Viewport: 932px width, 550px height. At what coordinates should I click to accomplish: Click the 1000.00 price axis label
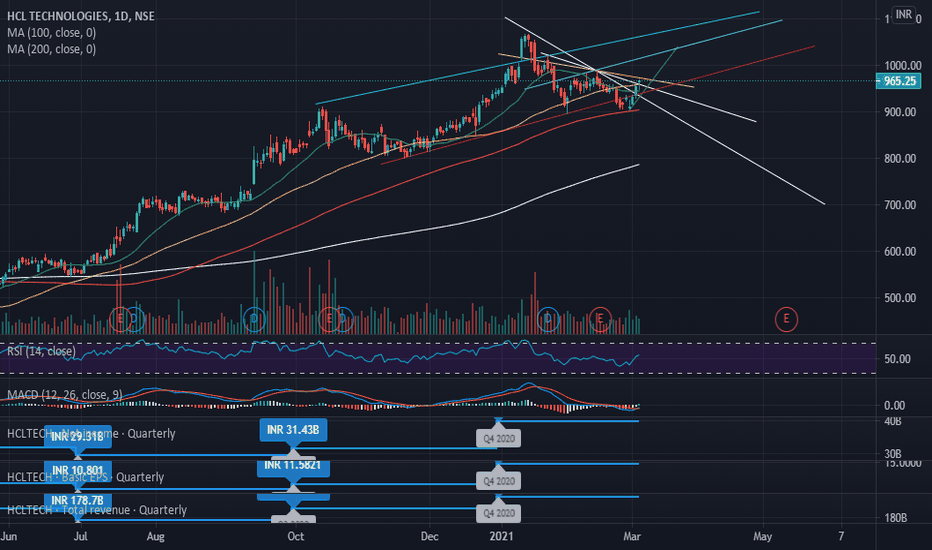903,65
